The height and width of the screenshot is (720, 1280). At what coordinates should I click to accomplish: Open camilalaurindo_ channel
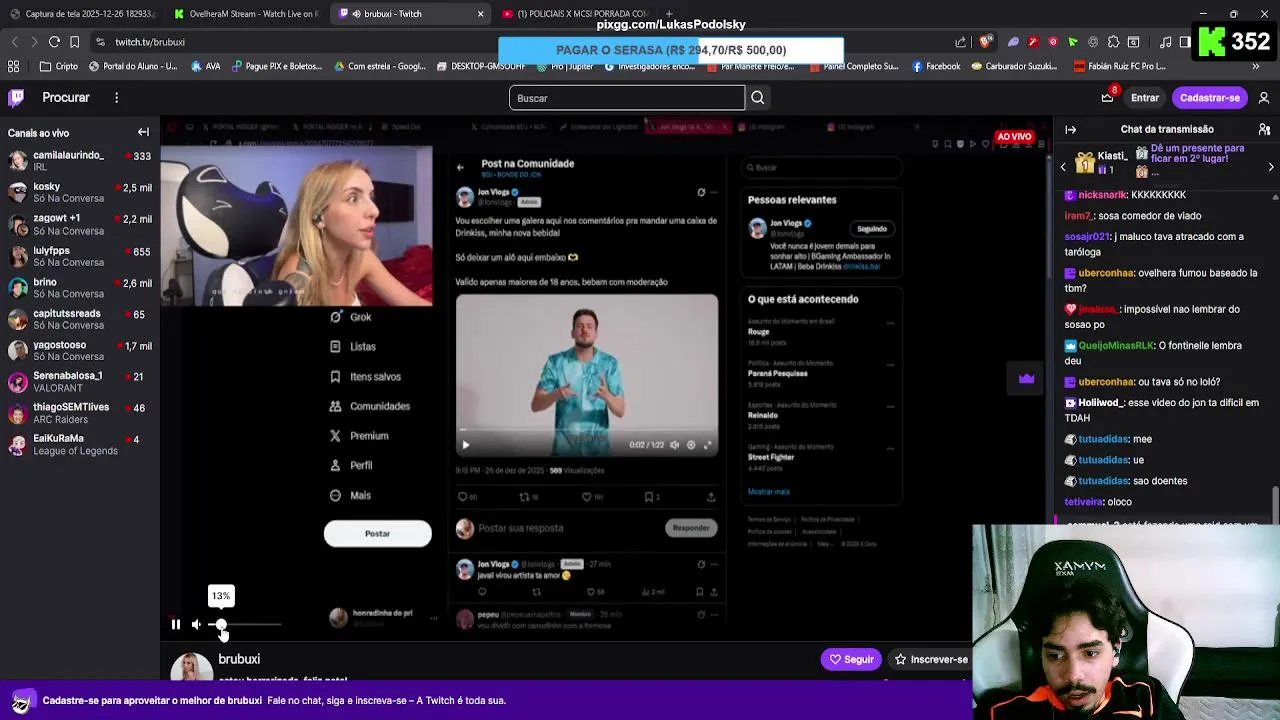click(x=80, y=161)
